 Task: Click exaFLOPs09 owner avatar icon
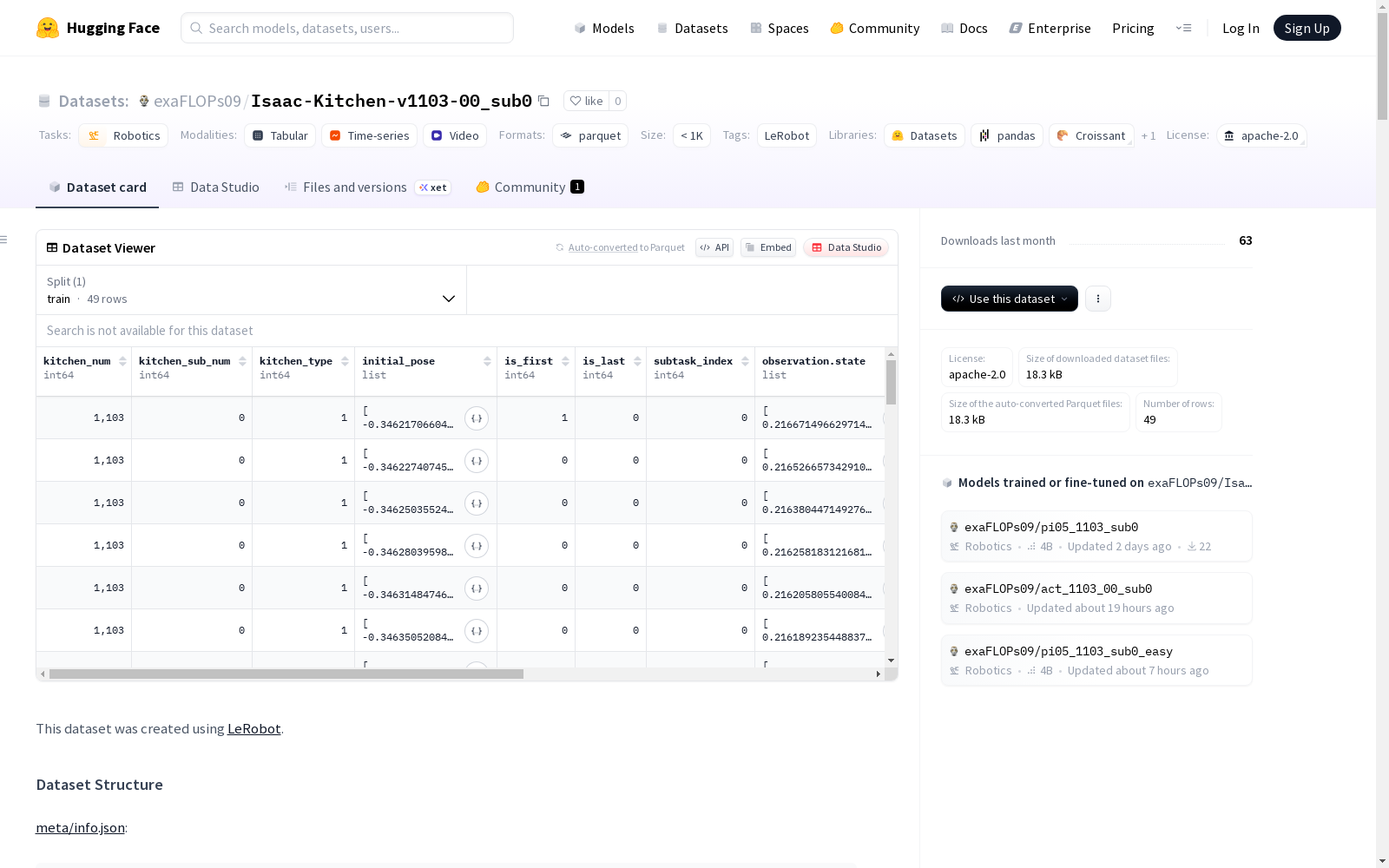[144, 101]
